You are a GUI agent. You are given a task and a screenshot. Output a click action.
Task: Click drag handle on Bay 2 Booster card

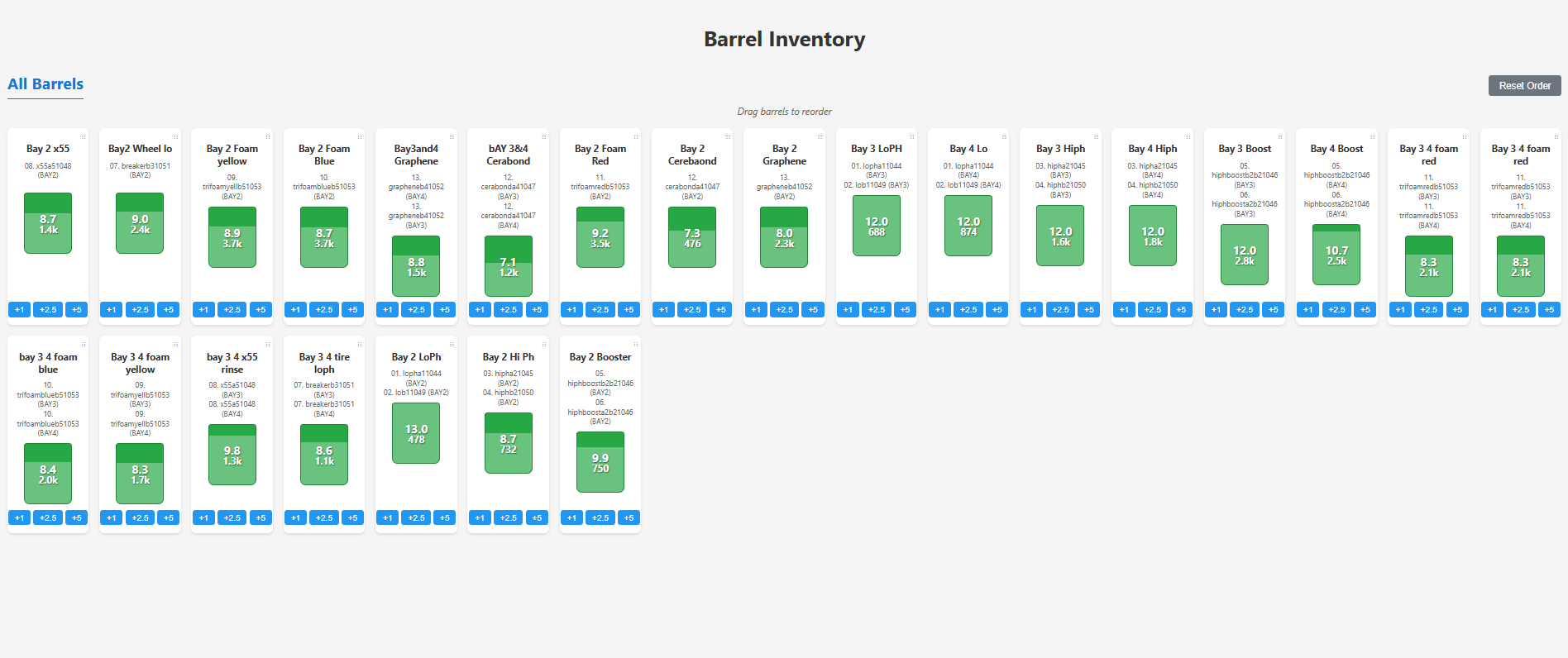tap(636, 345)
